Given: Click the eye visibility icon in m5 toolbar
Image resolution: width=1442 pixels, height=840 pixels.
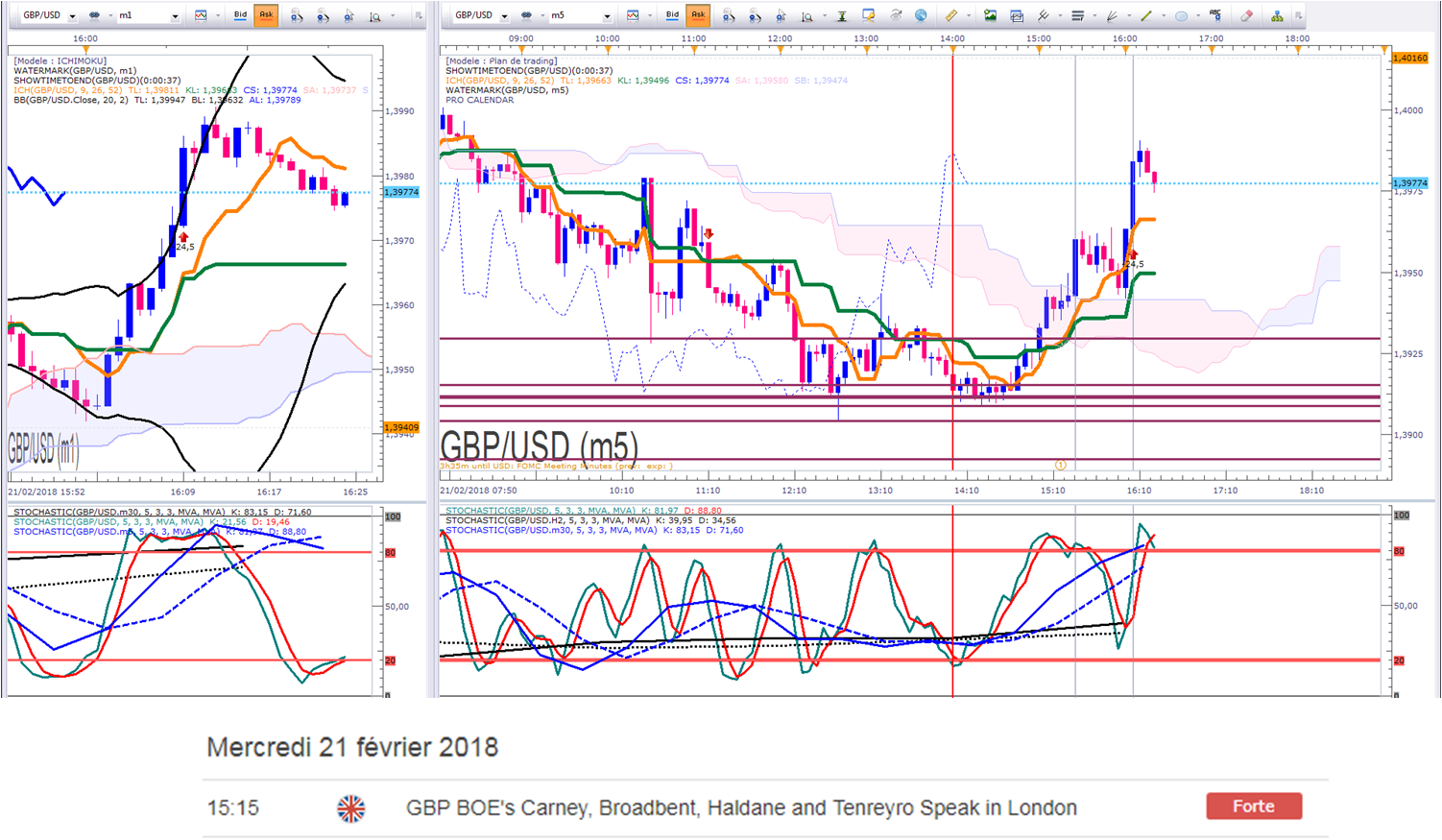Looking at the screenshot, I should point(896,15).
